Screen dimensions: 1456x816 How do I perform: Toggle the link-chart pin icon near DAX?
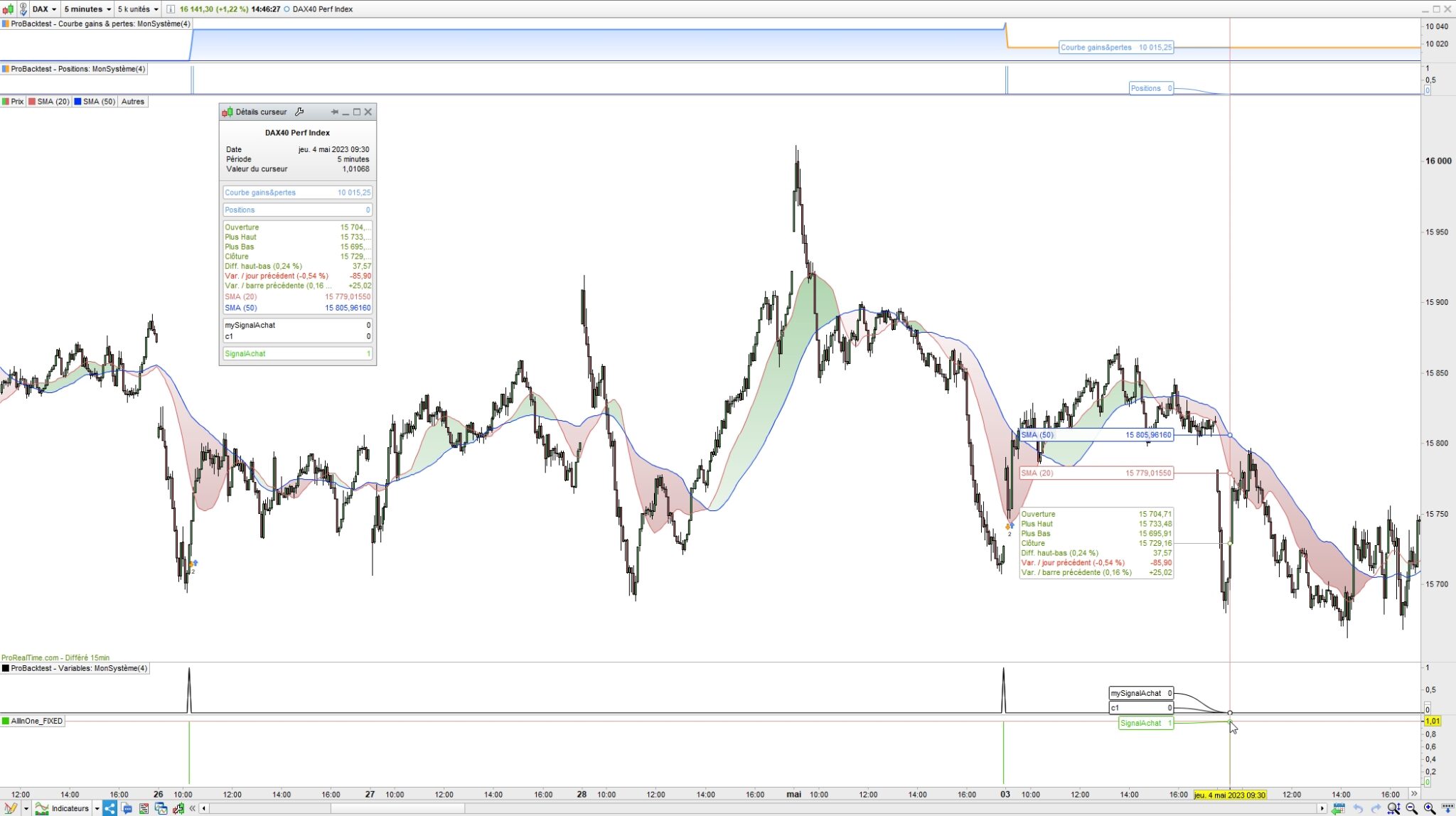(23, 9)
